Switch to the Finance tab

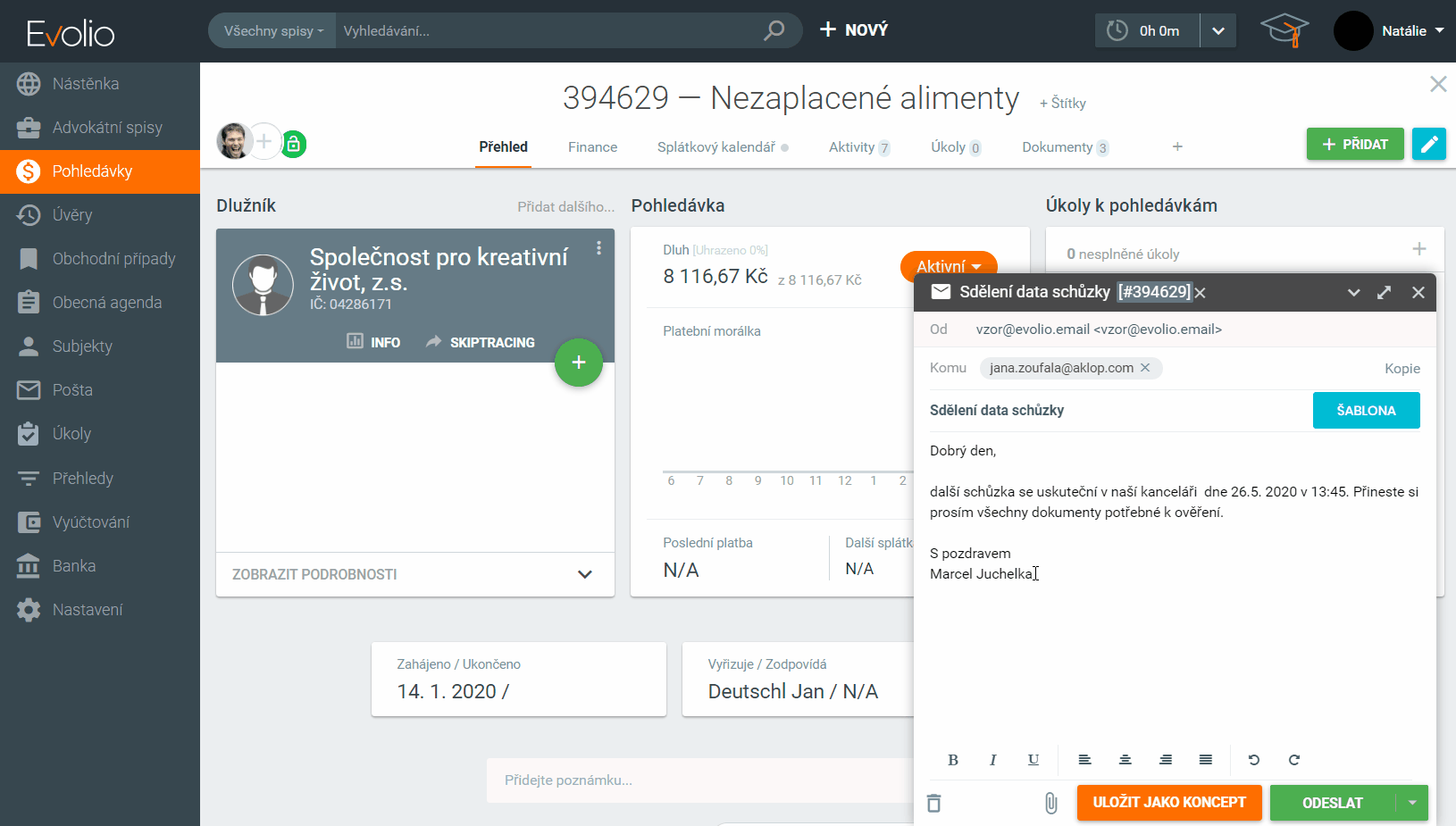point(592,147)
